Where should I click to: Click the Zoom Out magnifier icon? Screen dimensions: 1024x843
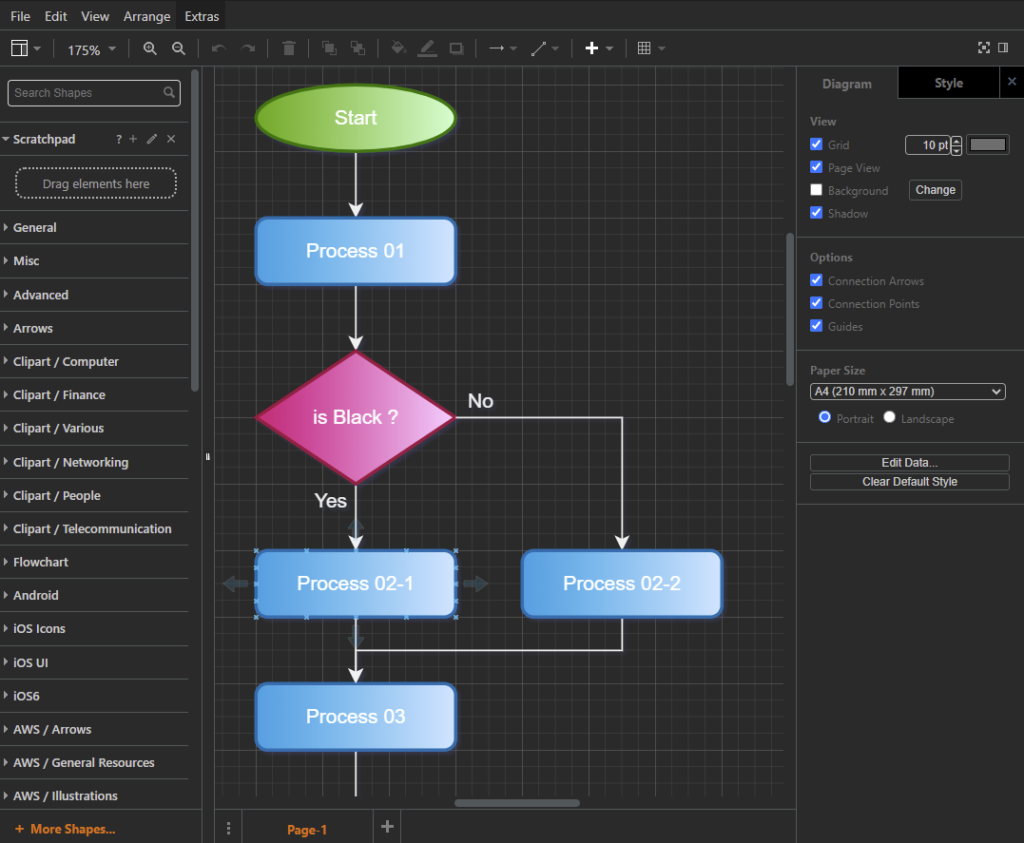click(178, 48)
